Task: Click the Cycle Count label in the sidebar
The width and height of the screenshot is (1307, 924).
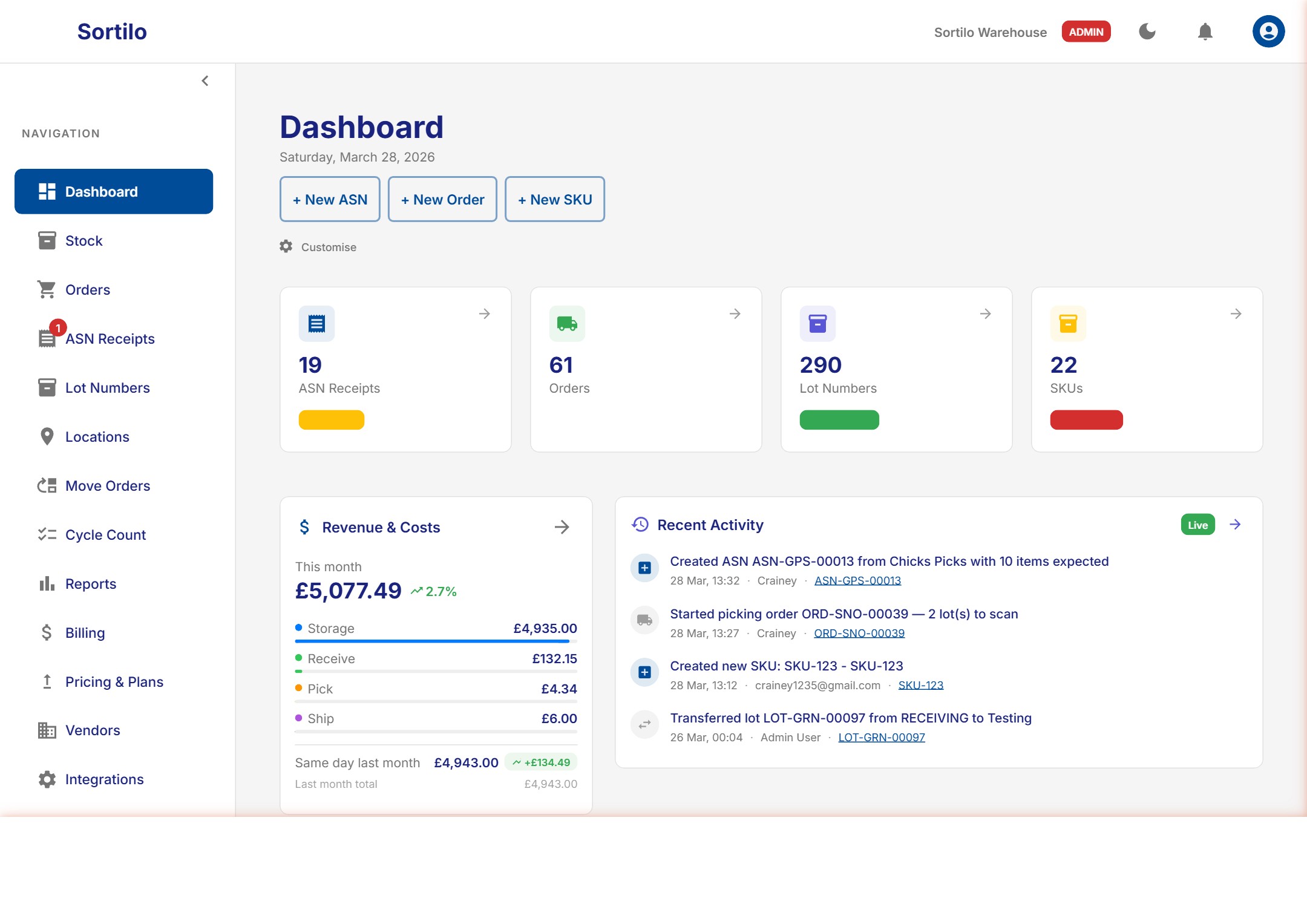Action: (105, 535)
